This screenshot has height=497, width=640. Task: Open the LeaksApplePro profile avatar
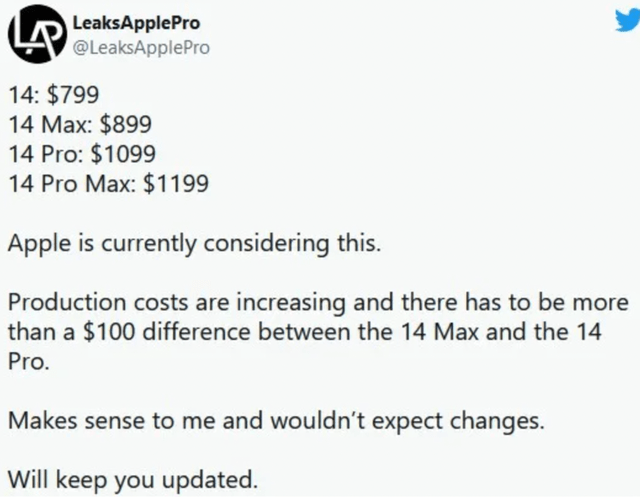click(38, 34)
